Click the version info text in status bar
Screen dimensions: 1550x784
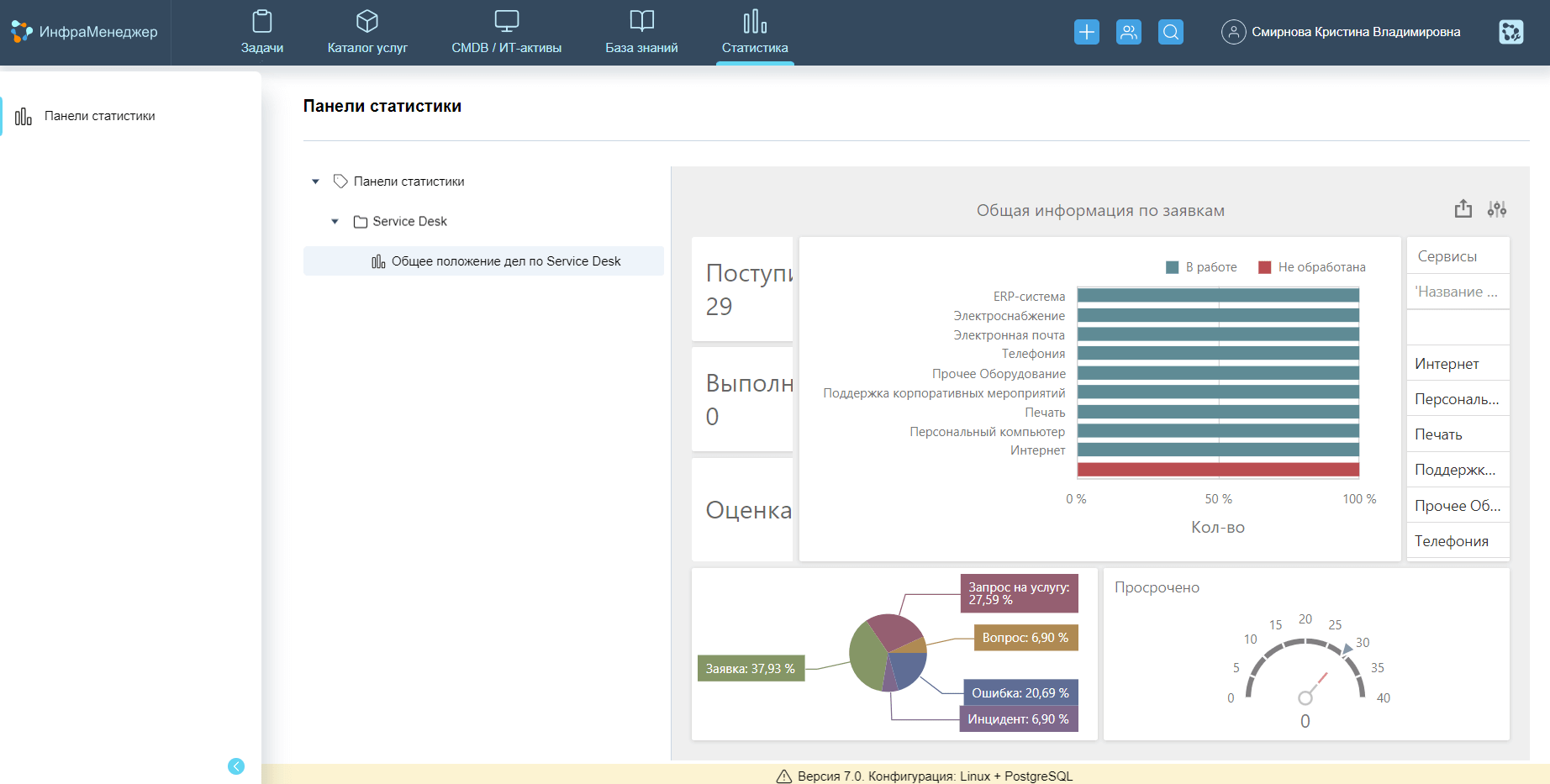coord(935,776)
